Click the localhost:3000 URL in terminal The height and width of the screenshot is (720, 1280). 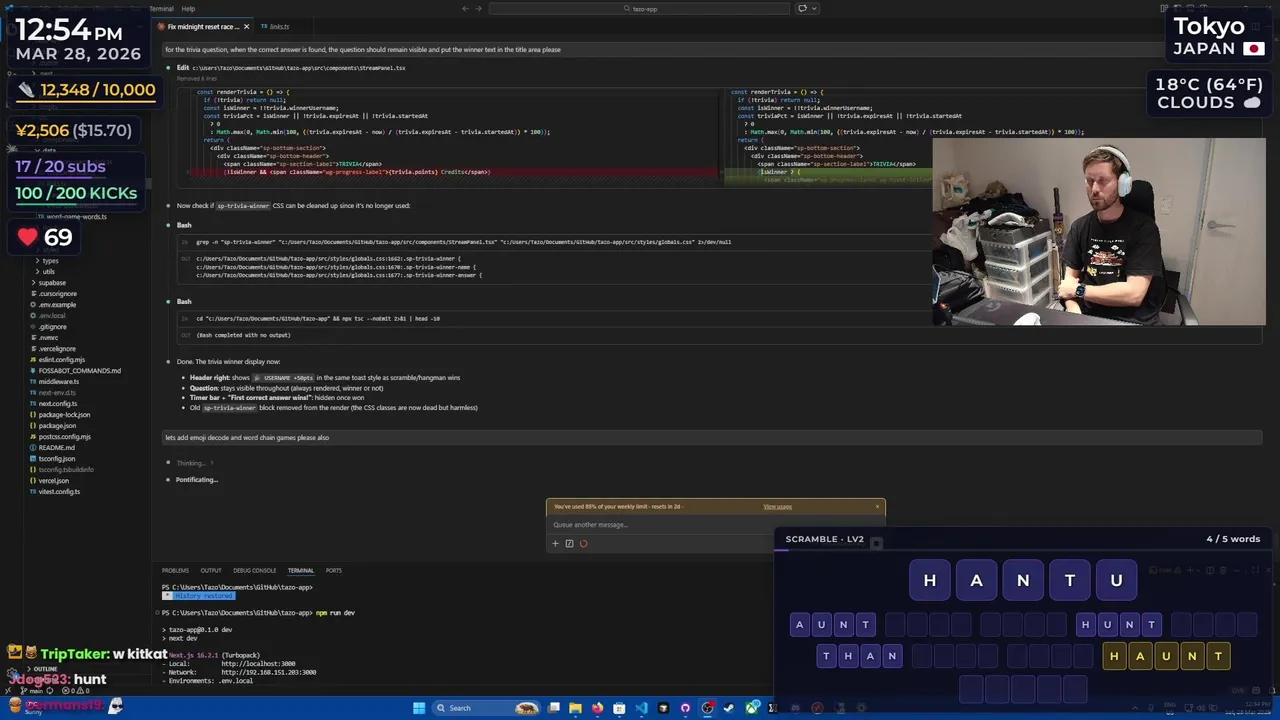coord(258,664)
